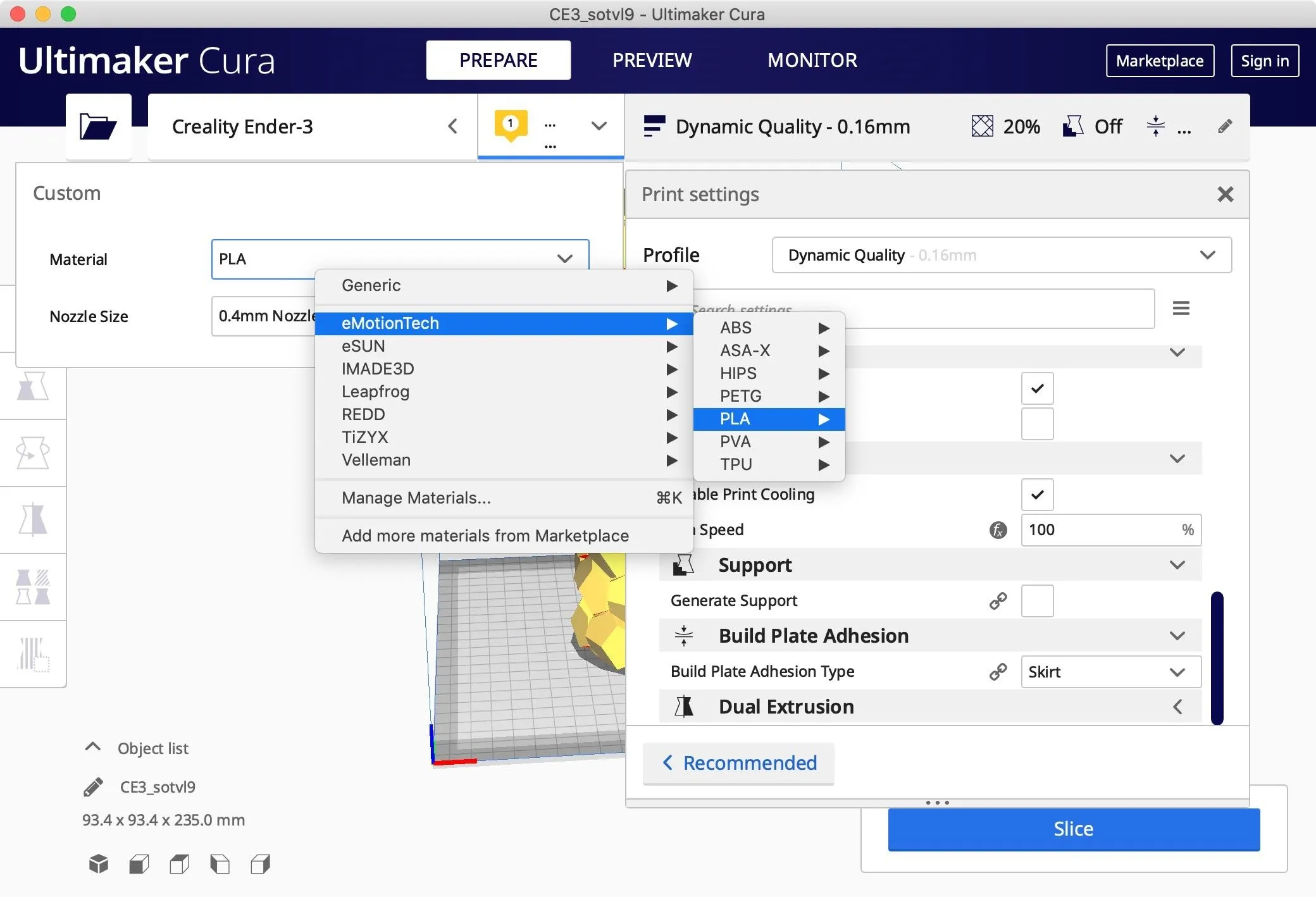Open eMotionTech ABS submenu

tap(769, 328)
